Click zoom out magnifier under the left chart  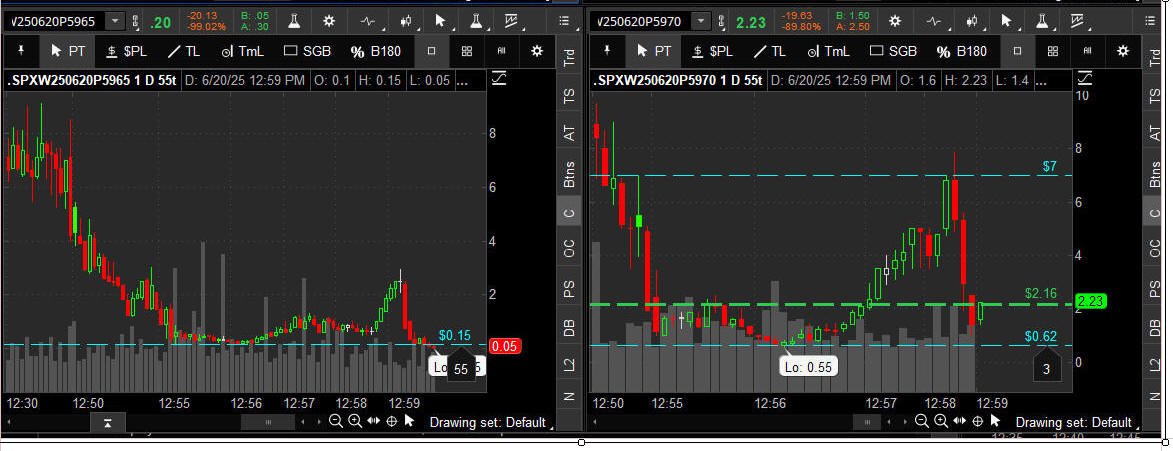click(336, 422)
